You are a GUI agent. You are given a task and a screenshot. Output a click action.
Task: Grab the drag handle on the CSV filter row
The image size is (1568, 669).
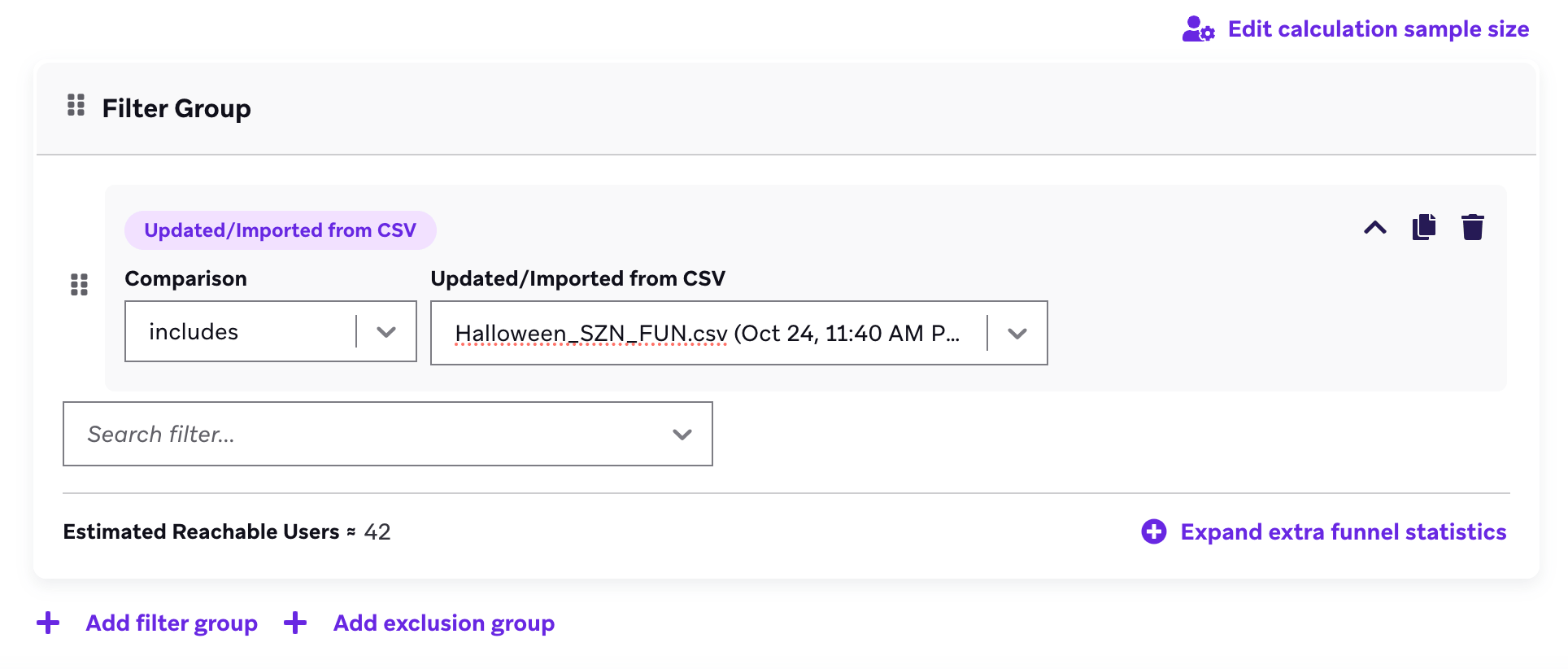click(x=80, y=286)
